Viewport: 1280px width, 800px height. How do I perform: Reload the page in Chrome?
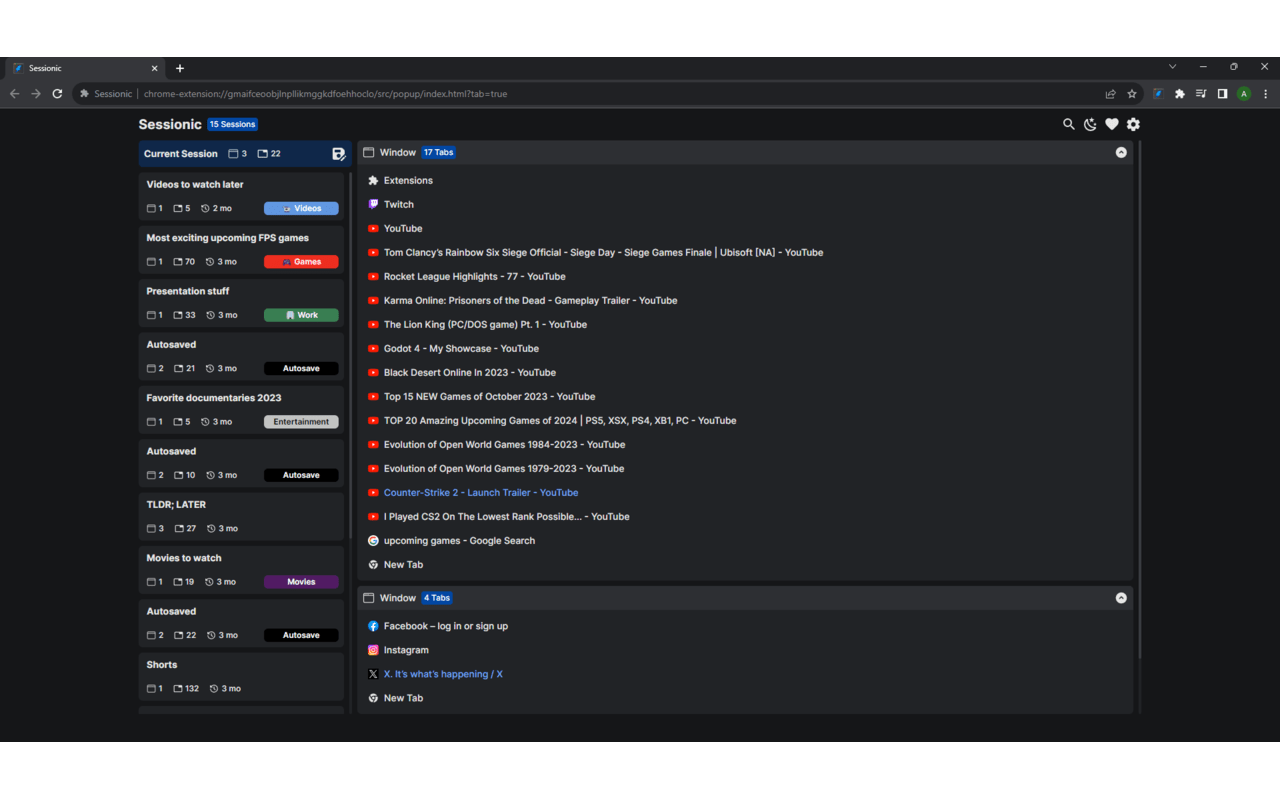click(x=57, y=94)
